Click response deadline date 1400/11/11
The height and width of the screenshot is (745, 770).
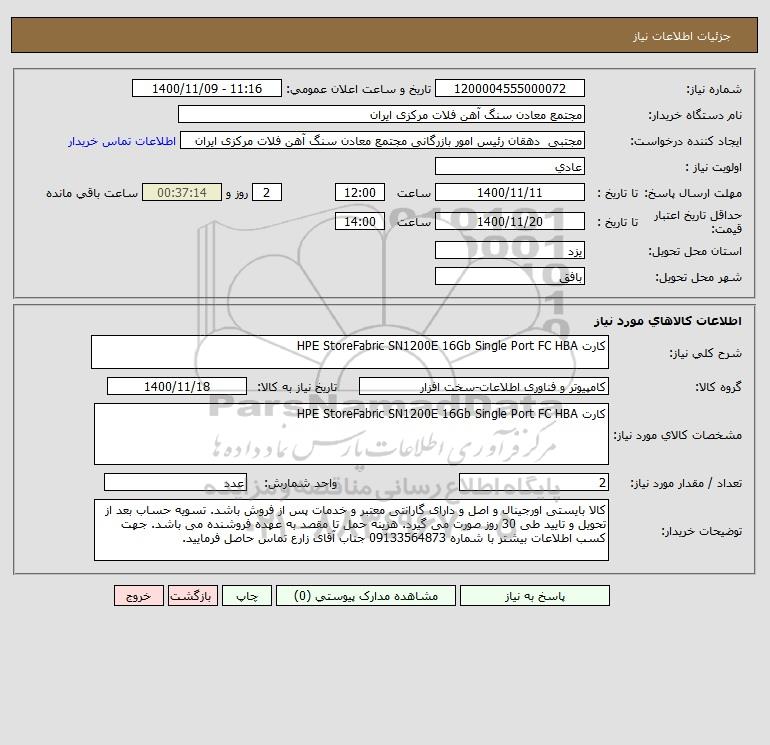point(510,193)
